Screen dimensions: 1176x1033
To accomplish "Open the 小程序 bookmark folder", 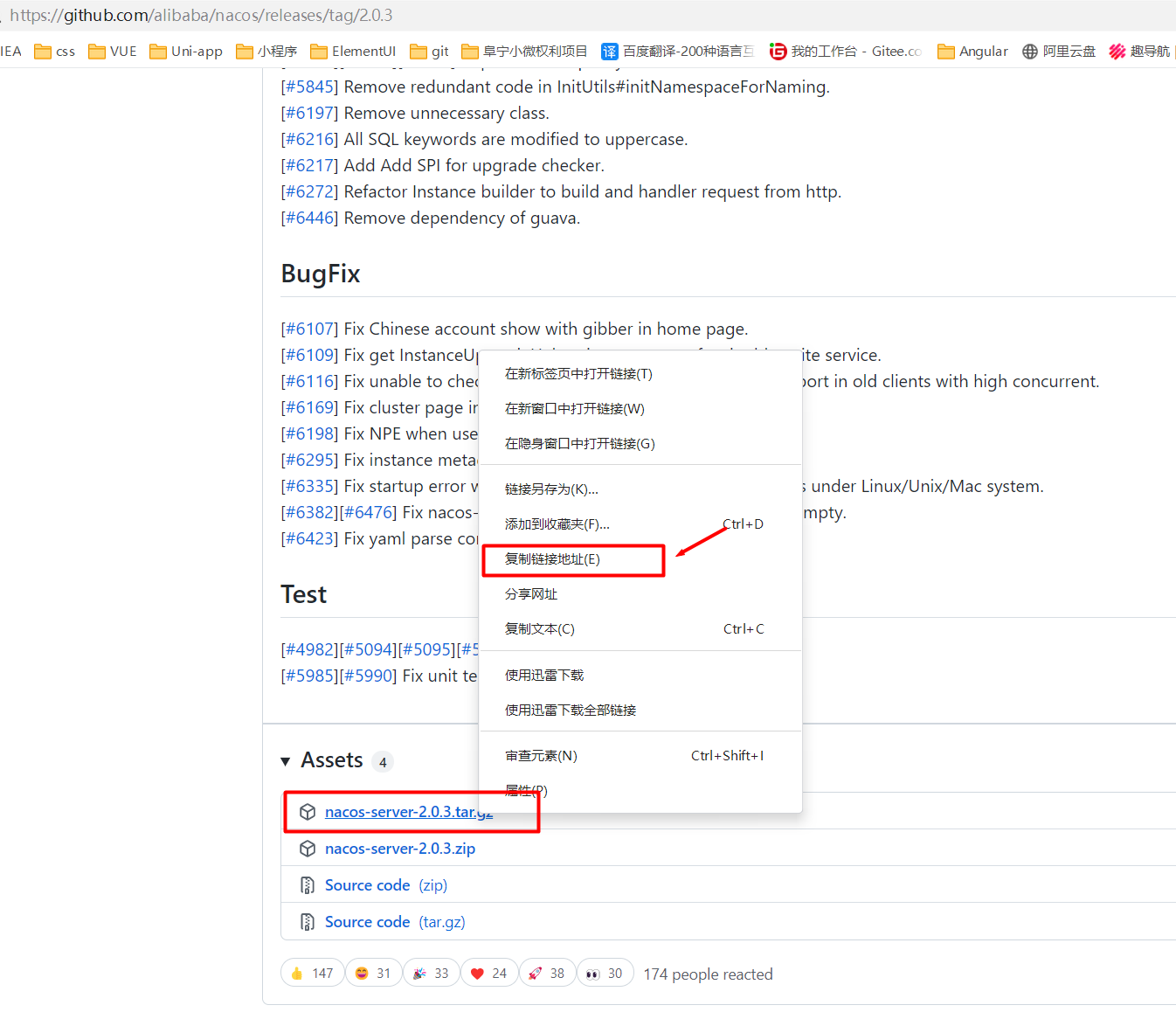I will [266, 52].
